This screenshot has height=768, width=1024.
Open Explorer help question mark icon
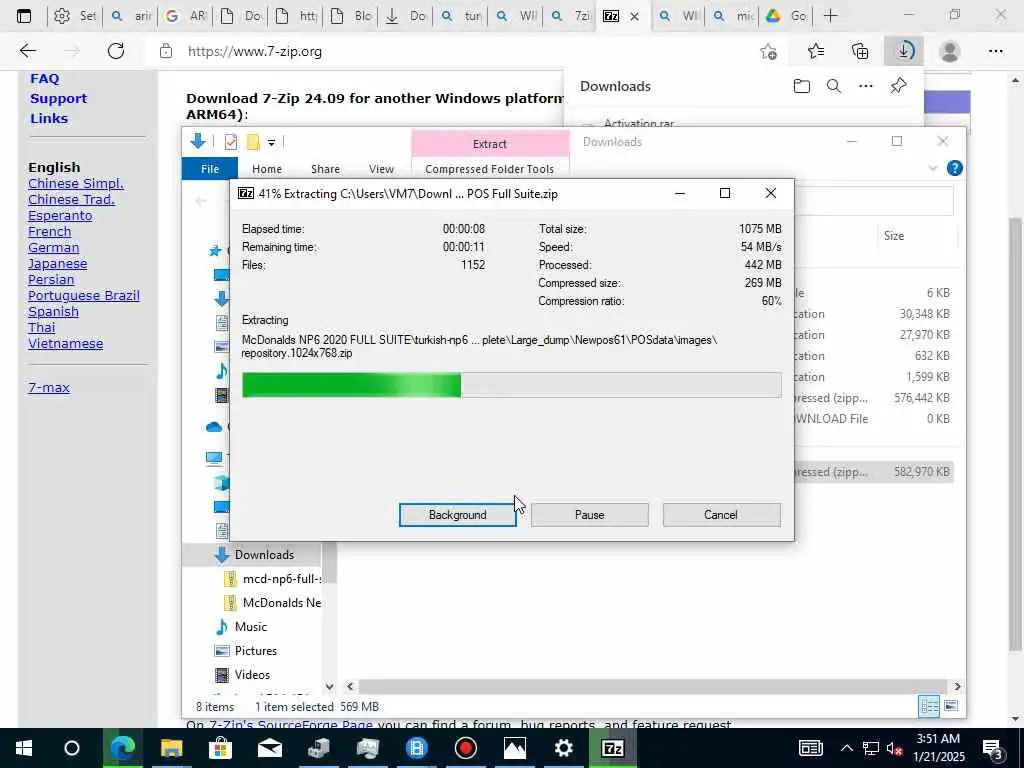954,168
